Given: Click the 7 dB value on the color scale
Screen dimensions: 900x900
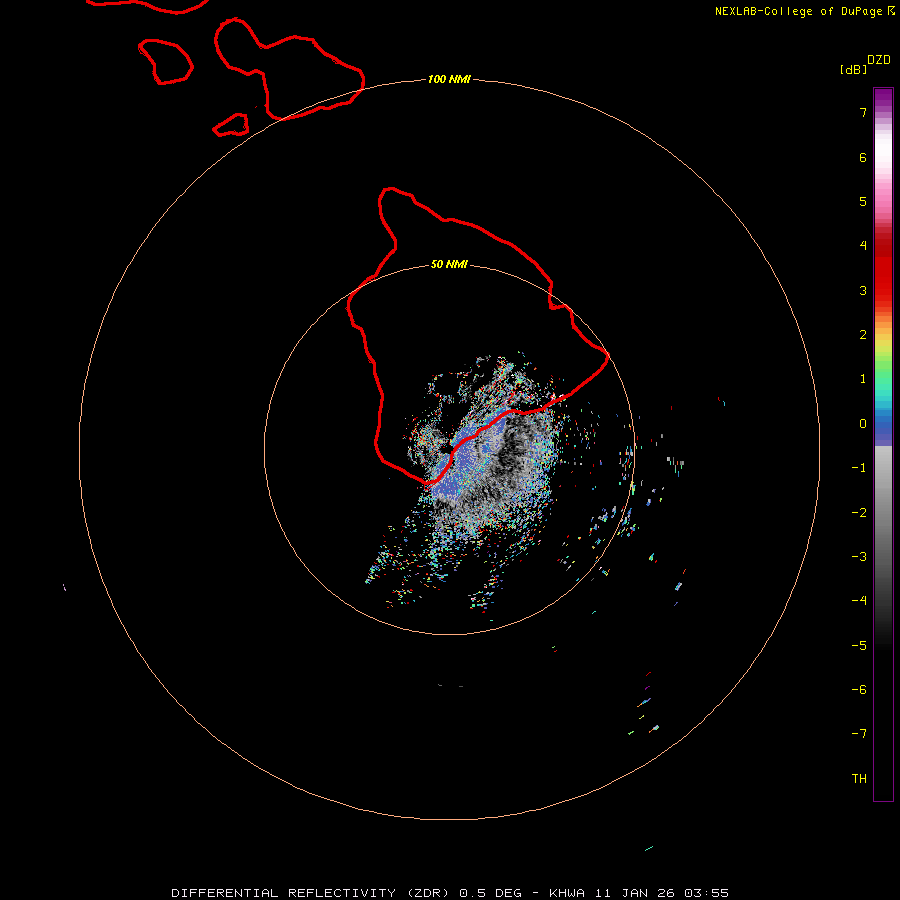Looking at the screenshot, I should (863, 112).
